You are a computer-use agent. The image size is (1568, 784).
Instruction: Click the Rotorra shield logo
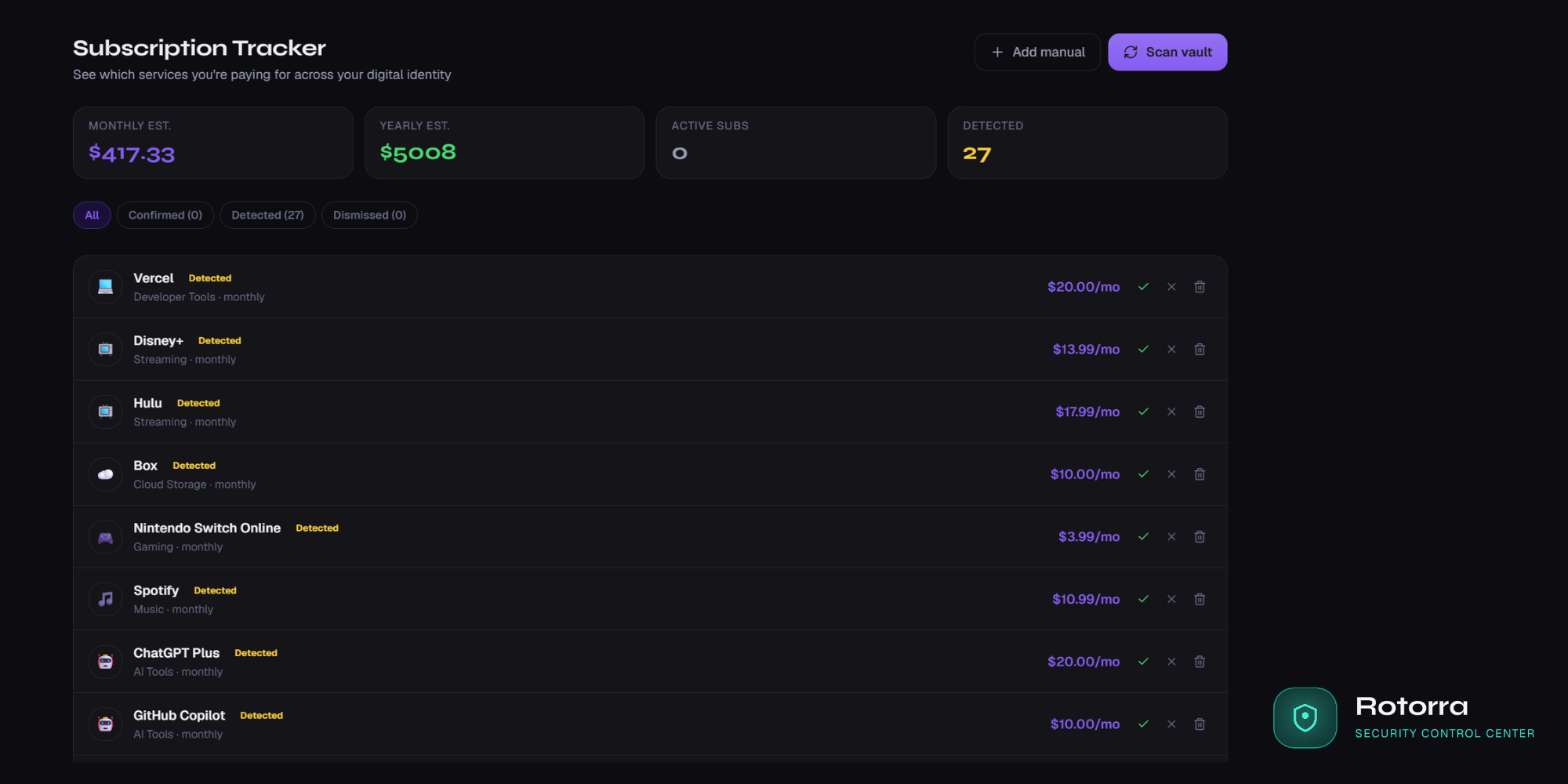click(x=1305, y=718)
